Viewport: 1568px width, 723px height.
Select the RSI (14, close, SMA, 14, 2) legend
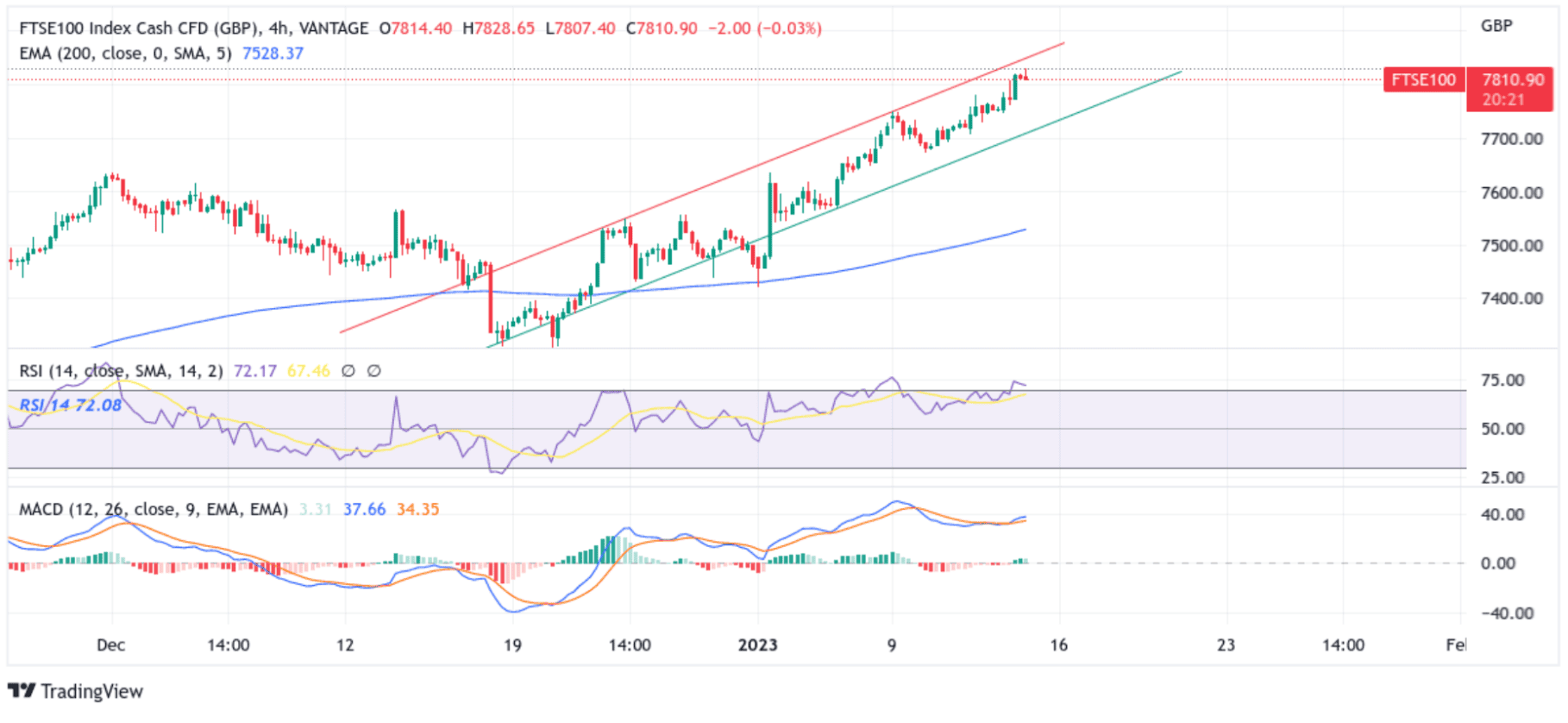point(121,371)
